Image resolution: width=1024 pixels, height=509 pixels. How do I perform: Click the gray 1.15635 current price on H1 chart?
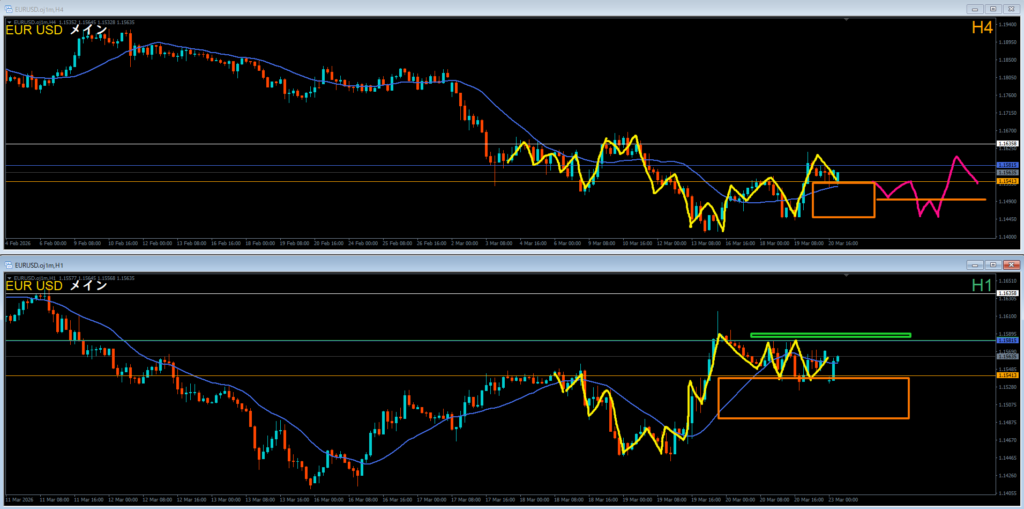point(1006,356)
